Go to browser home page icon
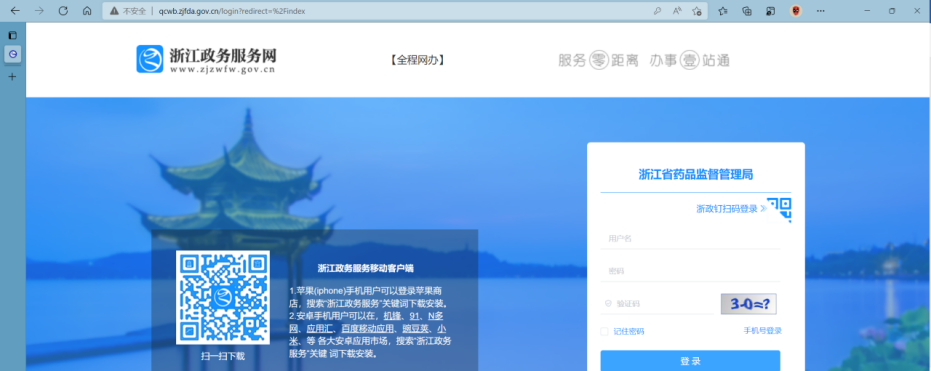This screenshot has width=931, height=371. 87,11
